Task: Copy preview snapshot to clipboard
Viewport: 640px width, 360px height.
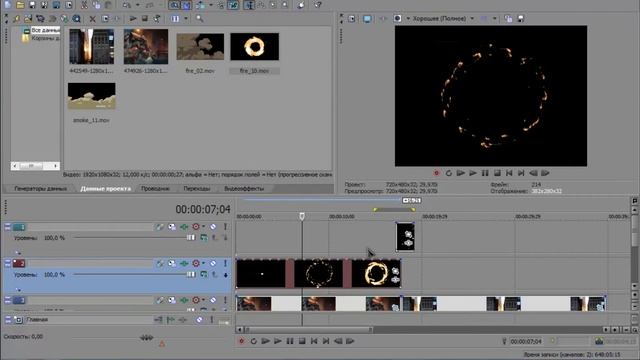Action: click(508, 18)
